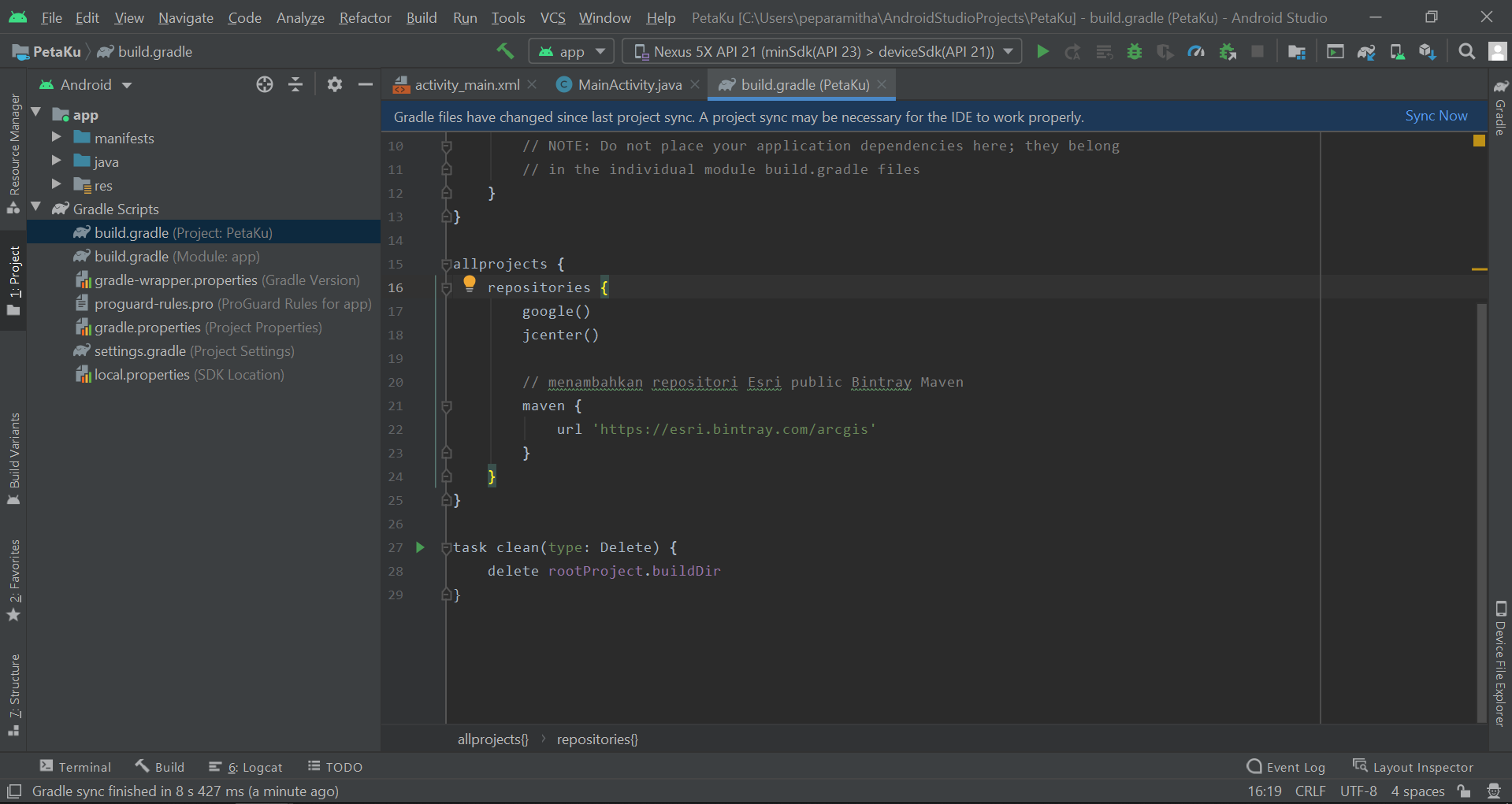1512x804 pixels.
Task: Click the IDE status face icon bottom right
Action: (x=1493, y=791)
